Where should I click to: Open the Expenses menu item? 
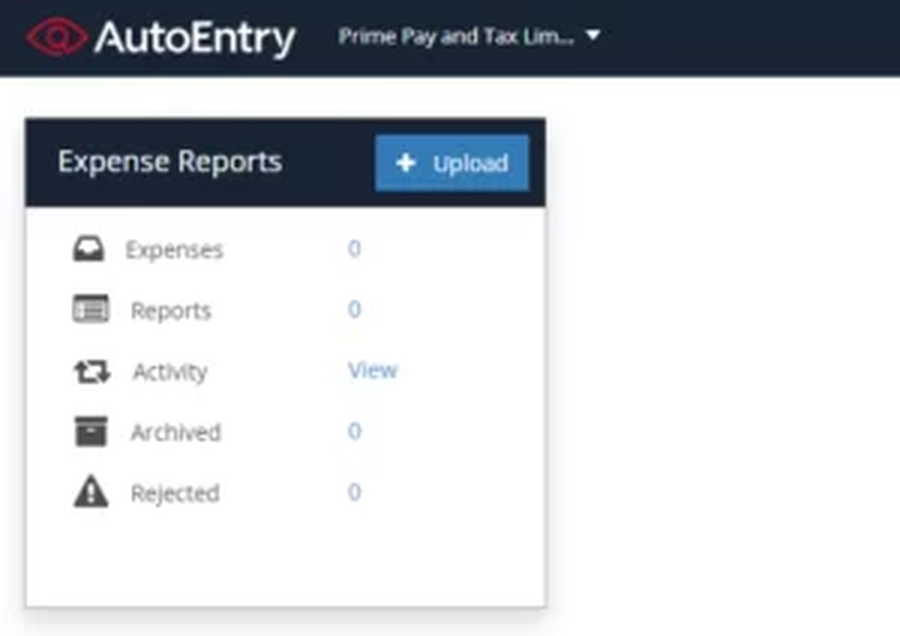pyautogui.click(x=174, y=250)
